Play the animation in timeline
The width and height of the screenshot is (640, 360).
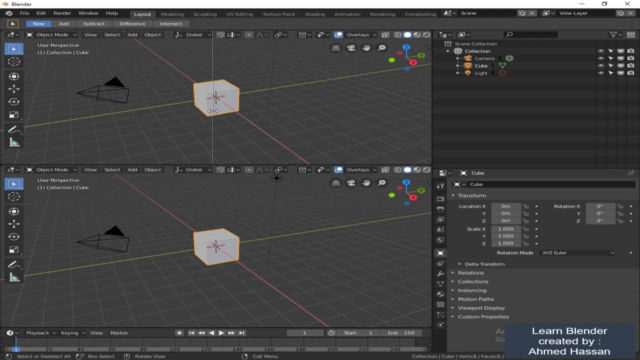221,333
